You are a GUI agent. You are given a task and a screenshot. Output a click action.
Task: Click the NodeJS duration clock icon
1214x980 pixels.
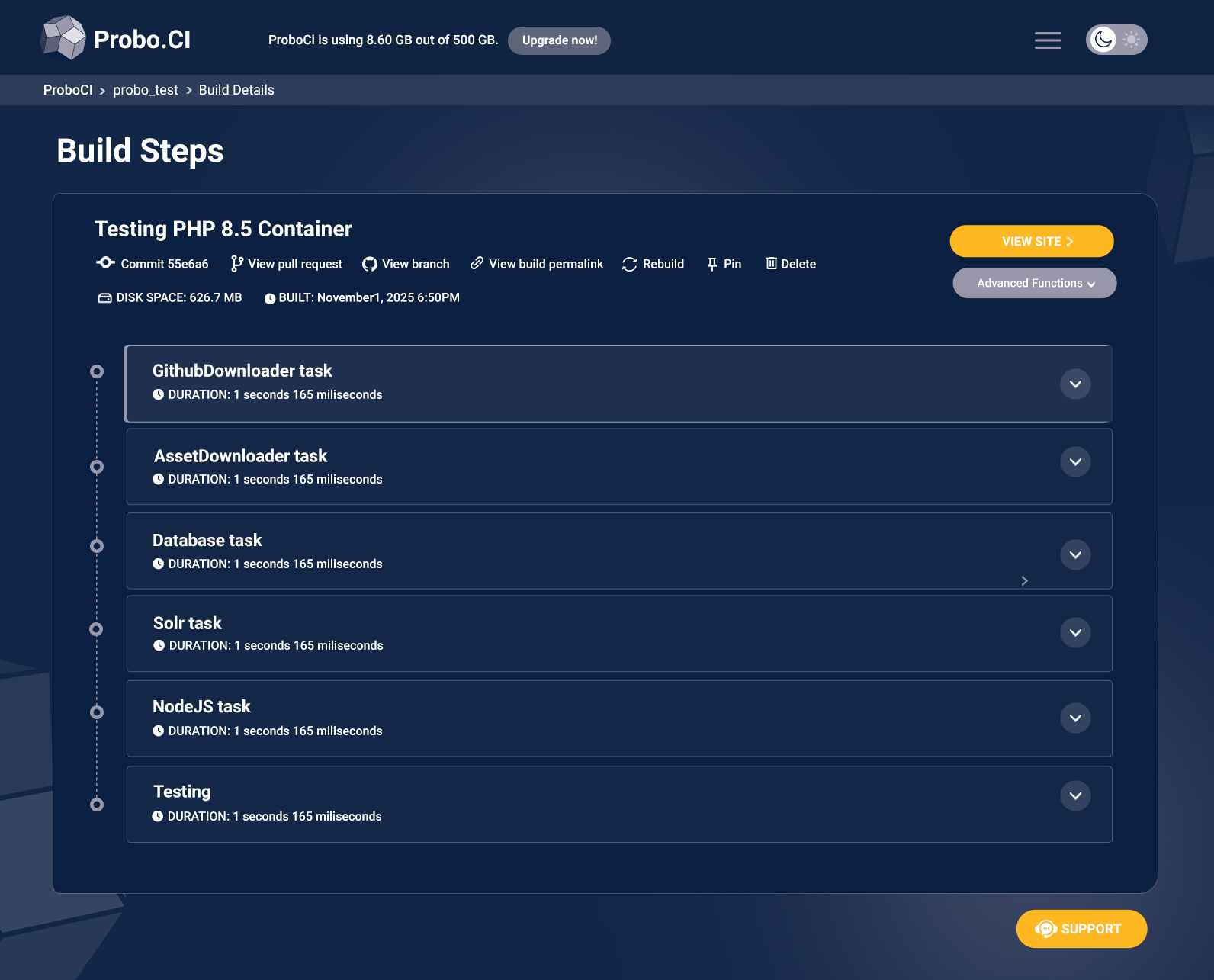pos(159,731)
